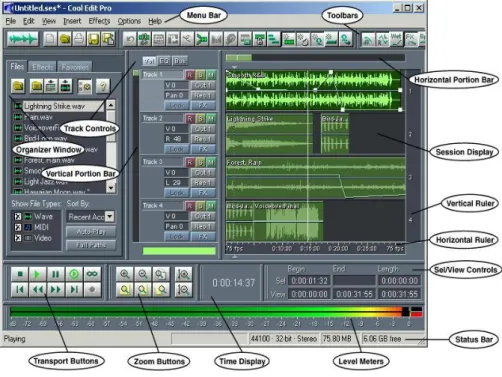This screenshot has width=502, height=377.
Task: Open the Out 1 selector for Track 4
Action: (203, 216)
